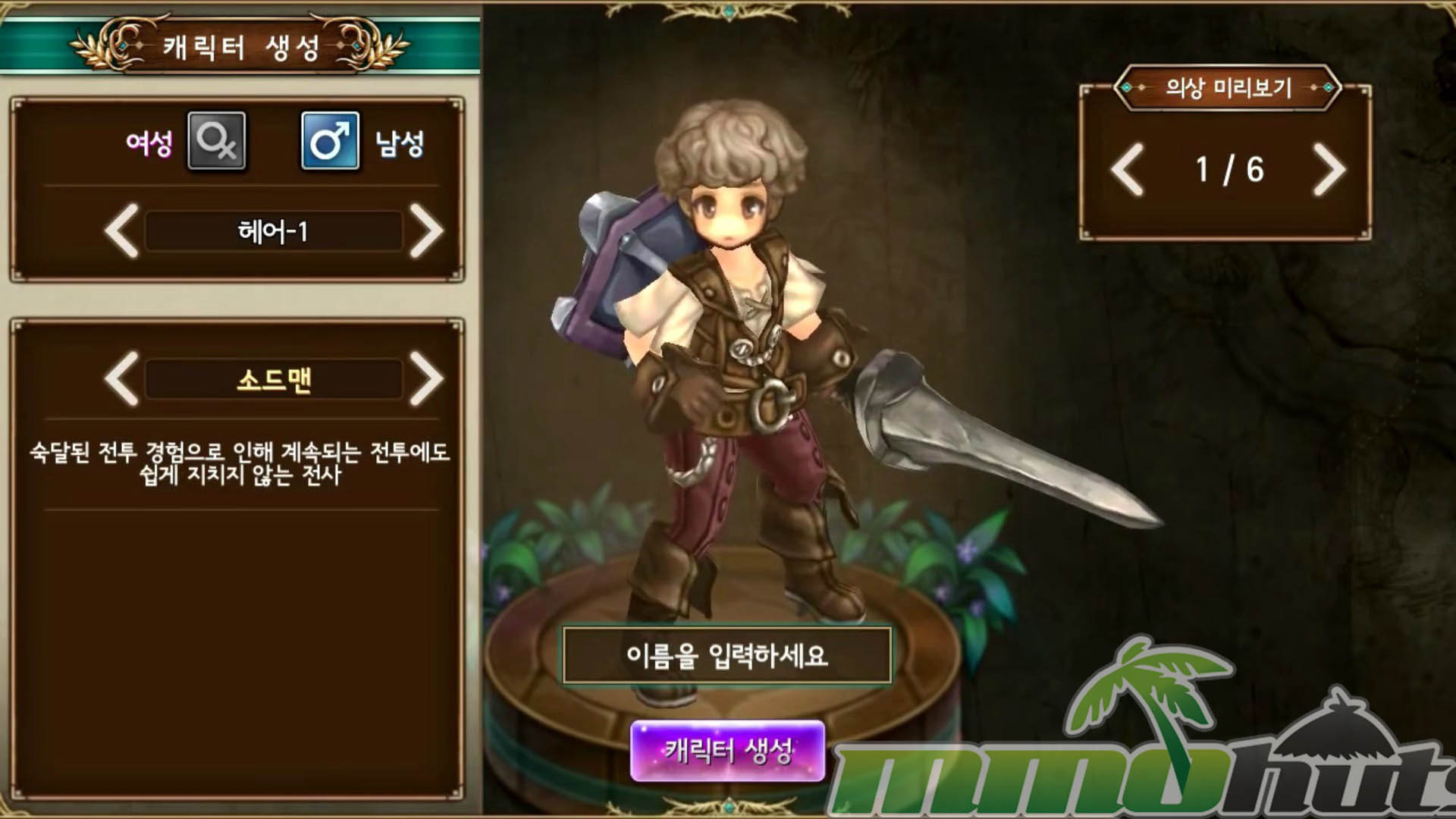Click the 캐릭터 생성 title banner
This screenshot has height=819, width=1456.
240,47
